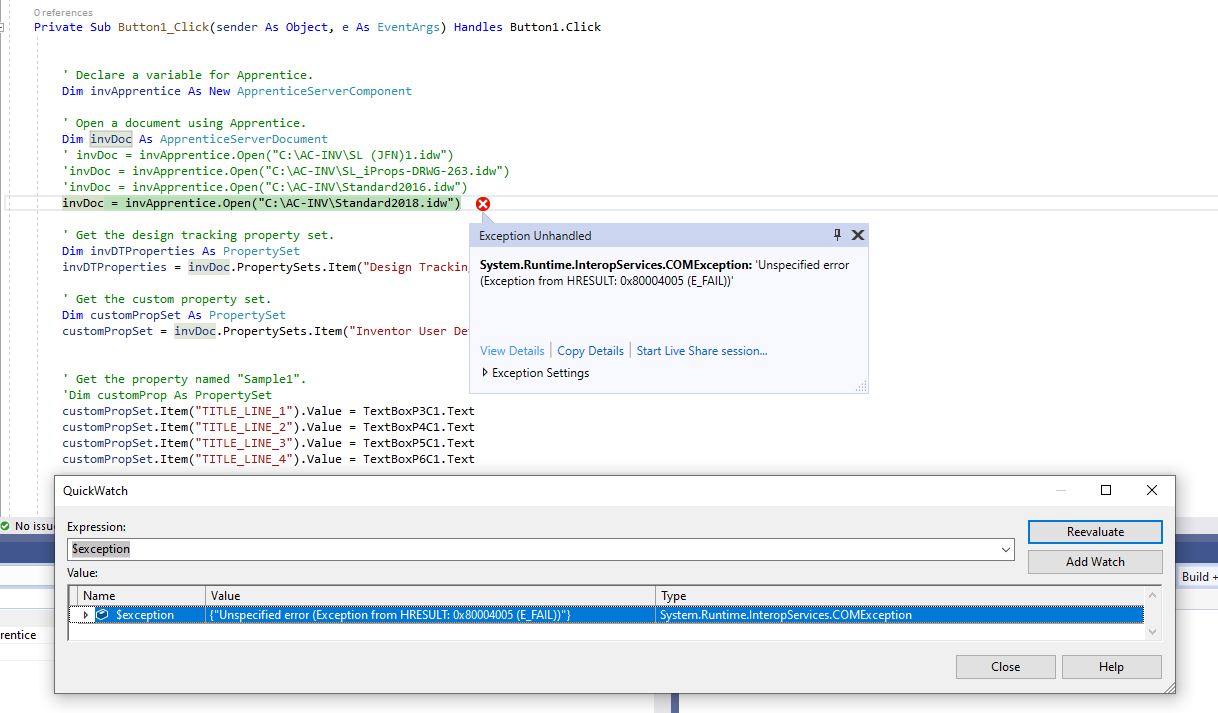1218x713 pixels.
Task: Close the Exception Unhandled popup
Action: (857, 235)
